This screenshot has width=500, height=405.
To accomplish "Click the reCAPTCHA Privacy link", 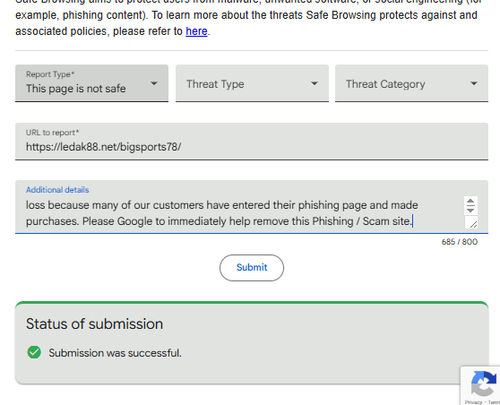I will [473, 402].
